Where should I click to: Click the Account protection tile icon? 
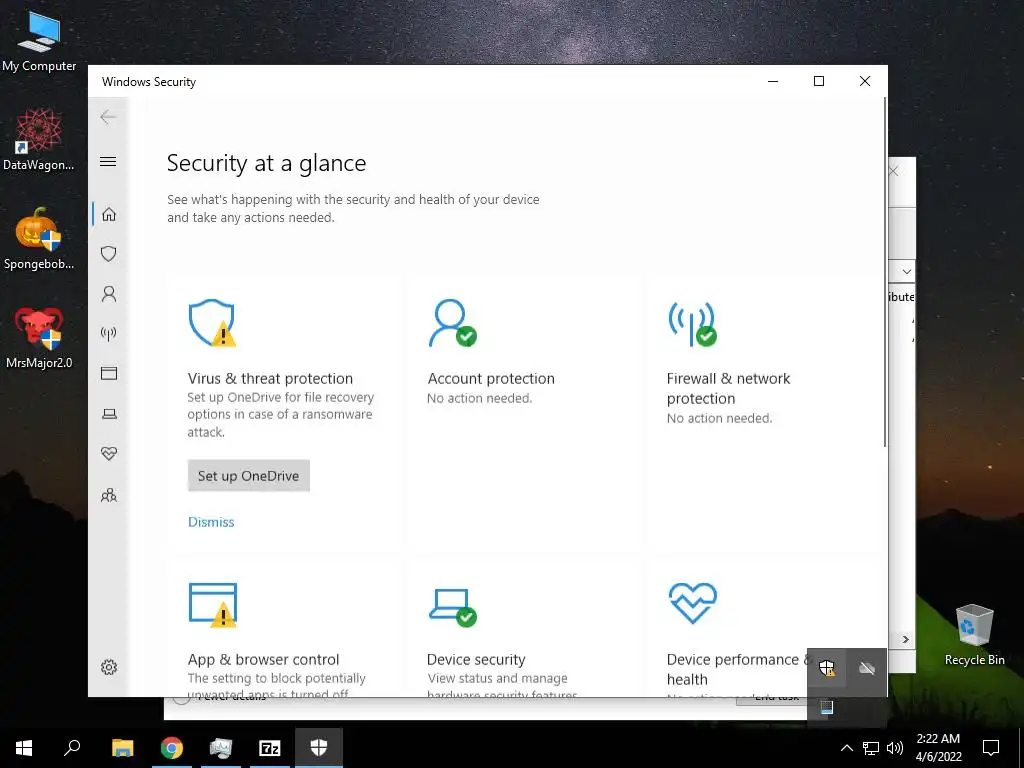452,323
